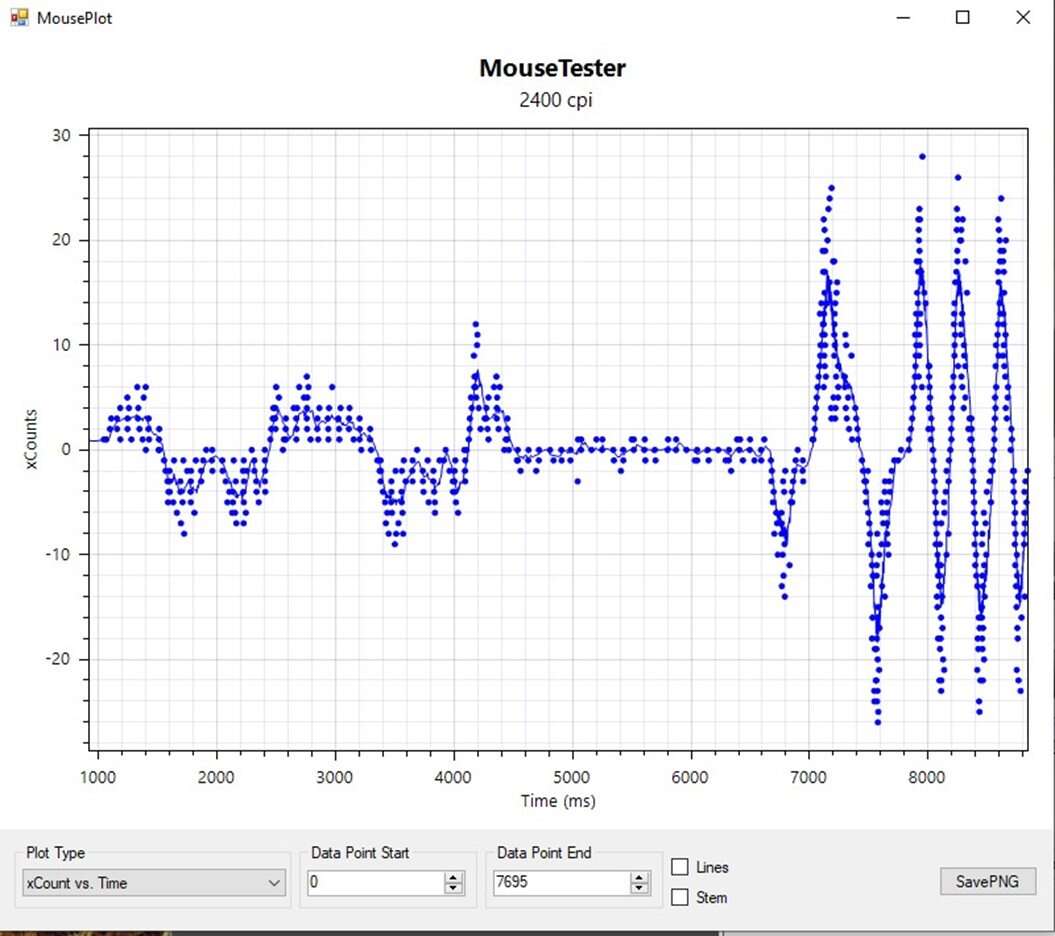The width and height of the screenshot is (1055, 936).
Task: Minimize the MousePlot window
Action: pyautogui.click(x=903, y=17)
